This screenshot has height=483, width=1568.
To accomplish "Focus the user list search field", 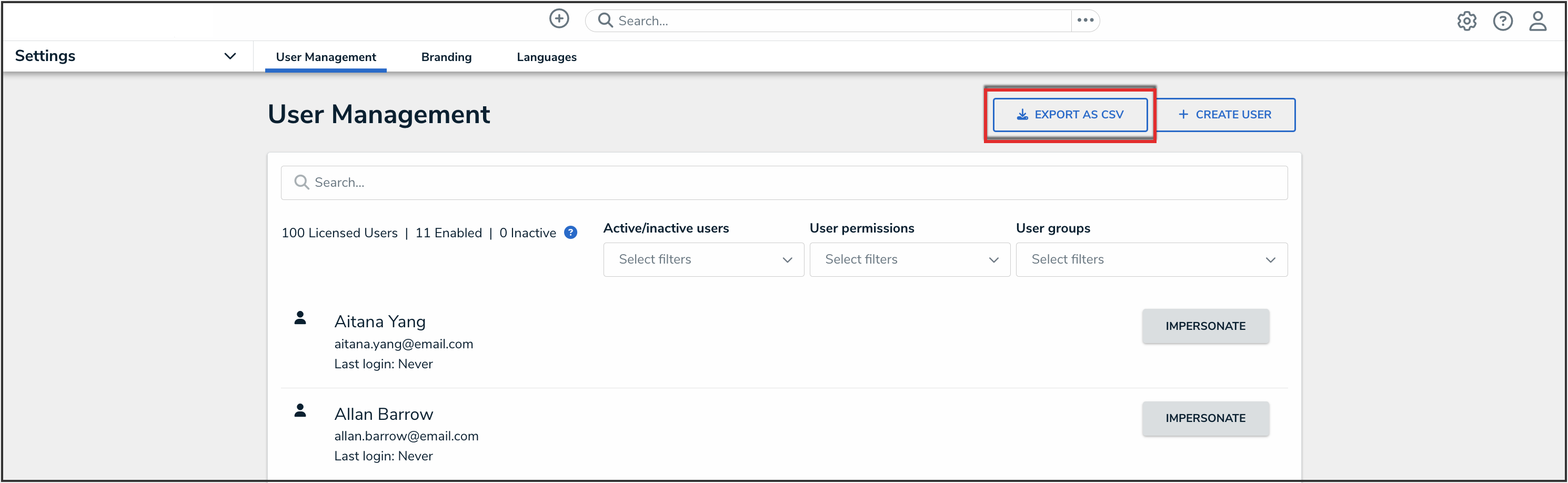I will 784,183.
